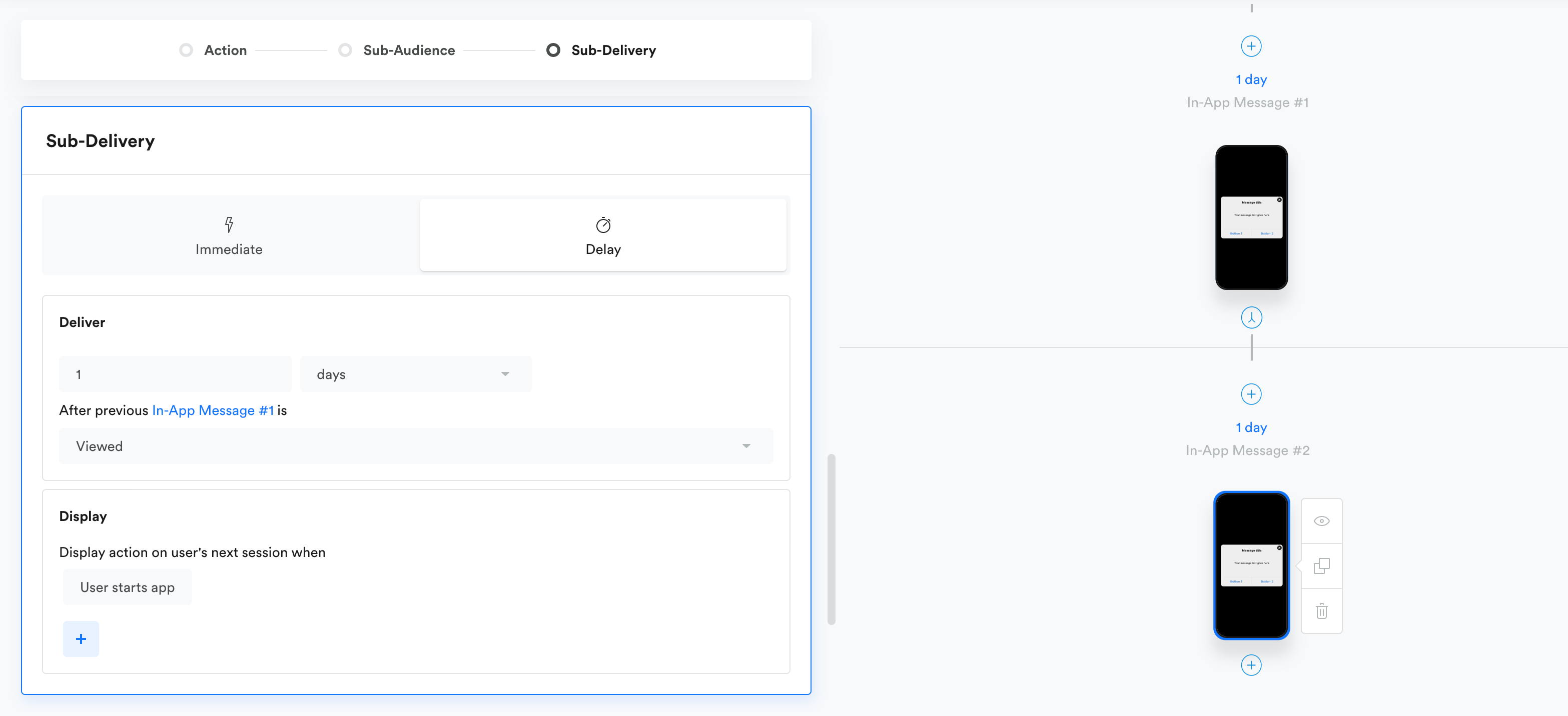Add display condition with the blue plus button
This screenshot has width=1568, height=716.
(x=81, y=638)
